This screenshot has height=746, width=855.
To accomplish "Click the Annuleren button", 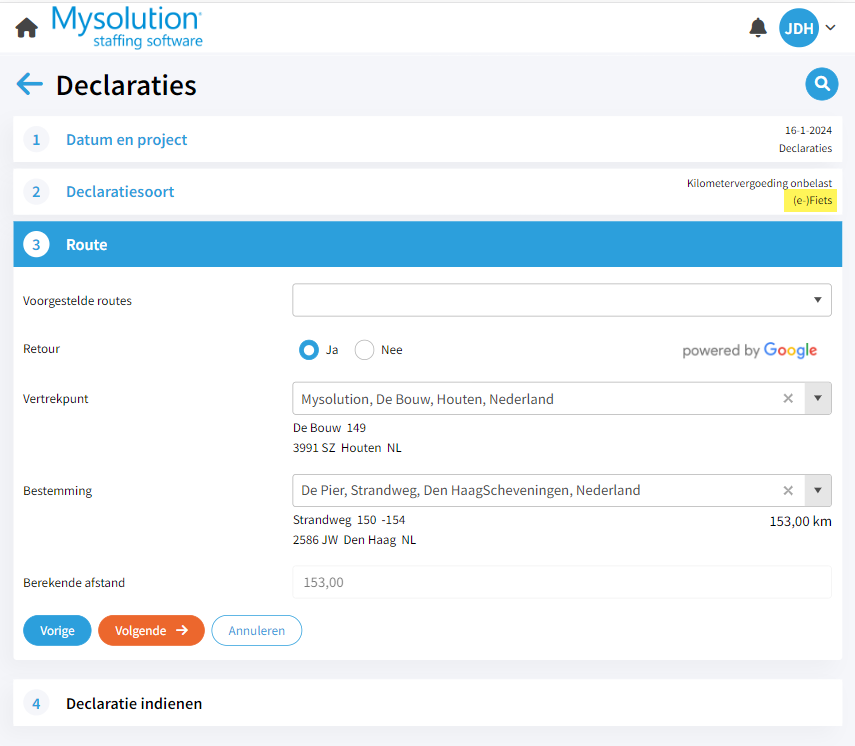I will point(256,631).
